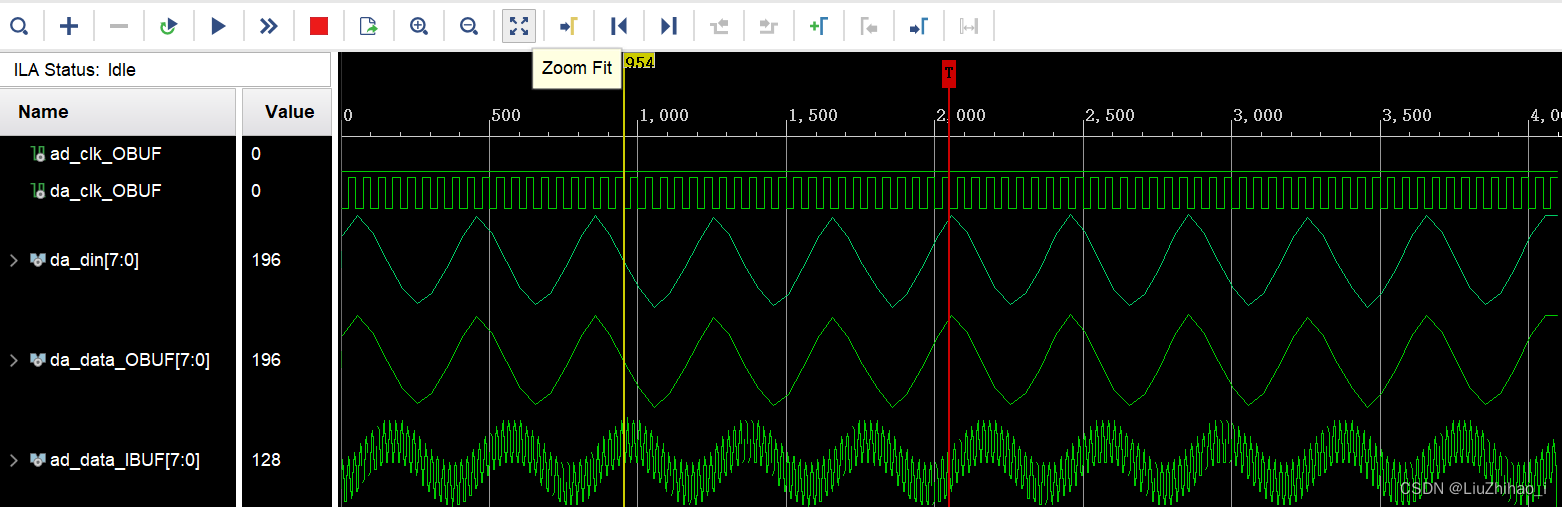Click value 196 of da_data_OBUF
The image size is (1562, 507).
[x=266, y=360]
